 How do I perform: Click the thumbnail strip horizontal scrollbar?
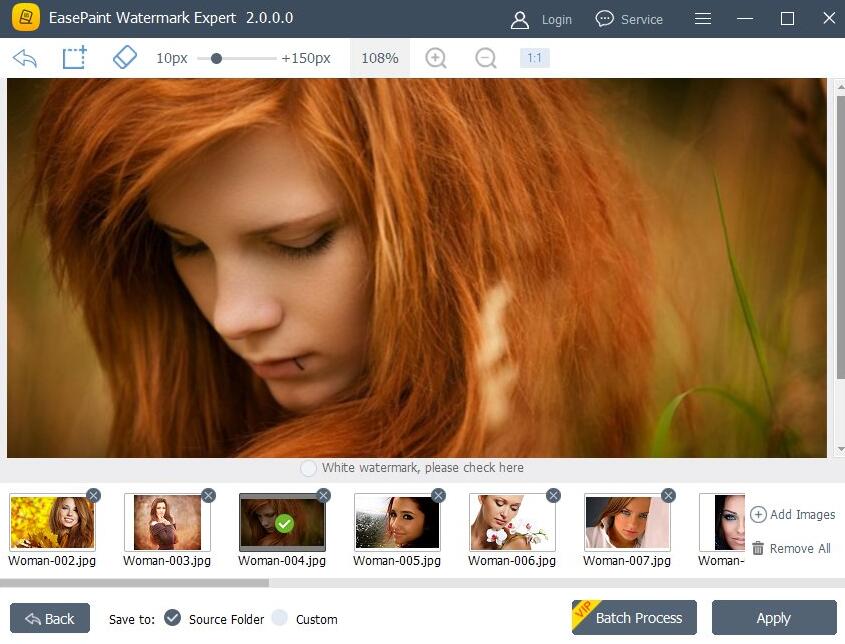pos(134,583)
